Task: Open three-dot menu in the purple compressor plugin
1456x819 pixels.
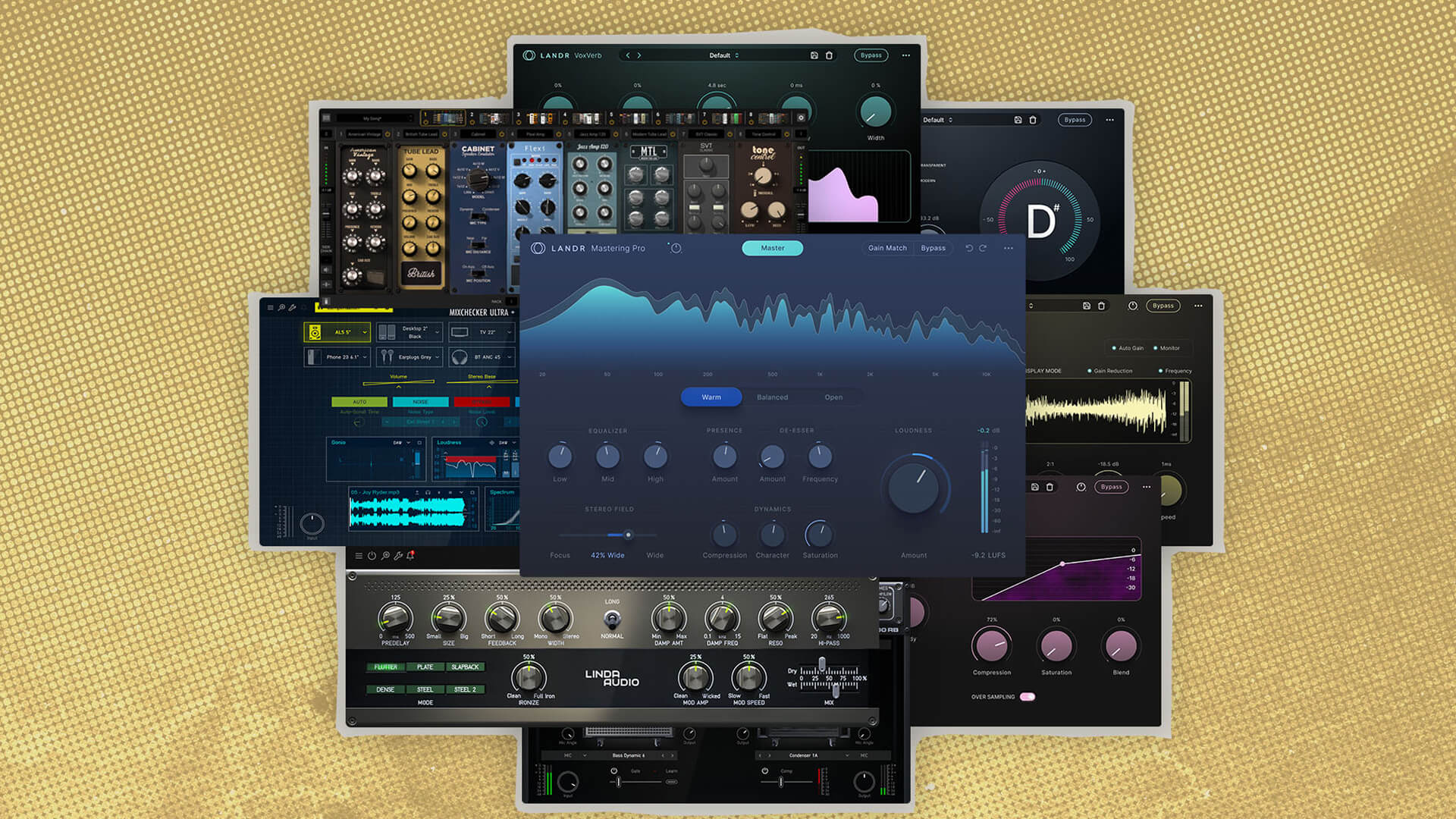Action: [x=1147, y=487]
